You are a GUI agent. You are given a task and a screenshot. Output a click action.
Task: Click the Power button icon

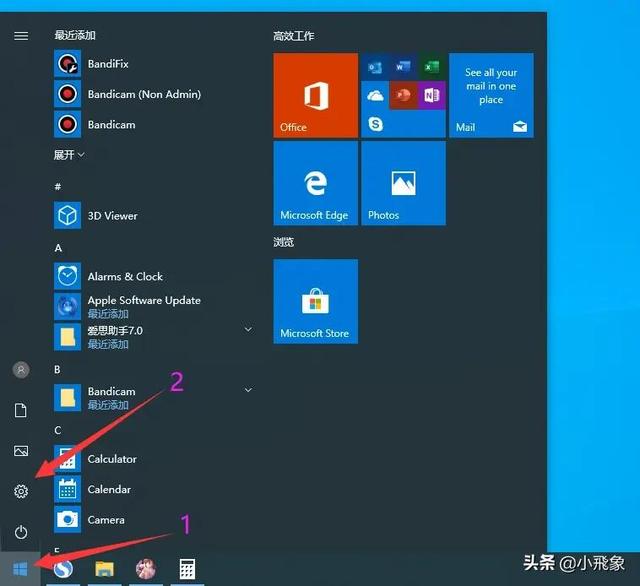[21, 532]
